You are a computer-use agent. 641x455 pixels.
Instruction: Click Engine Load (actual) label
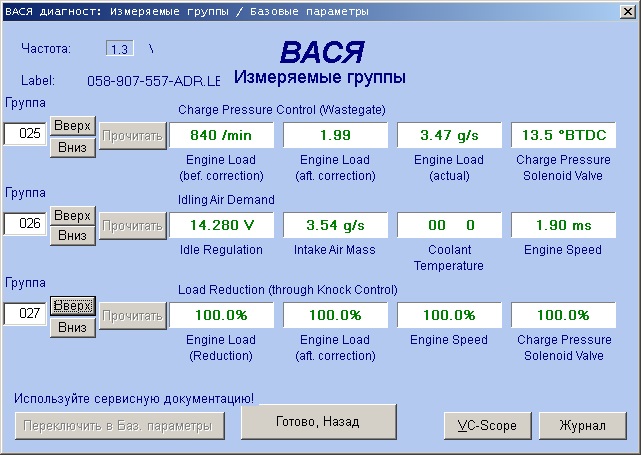coord(449,168)
